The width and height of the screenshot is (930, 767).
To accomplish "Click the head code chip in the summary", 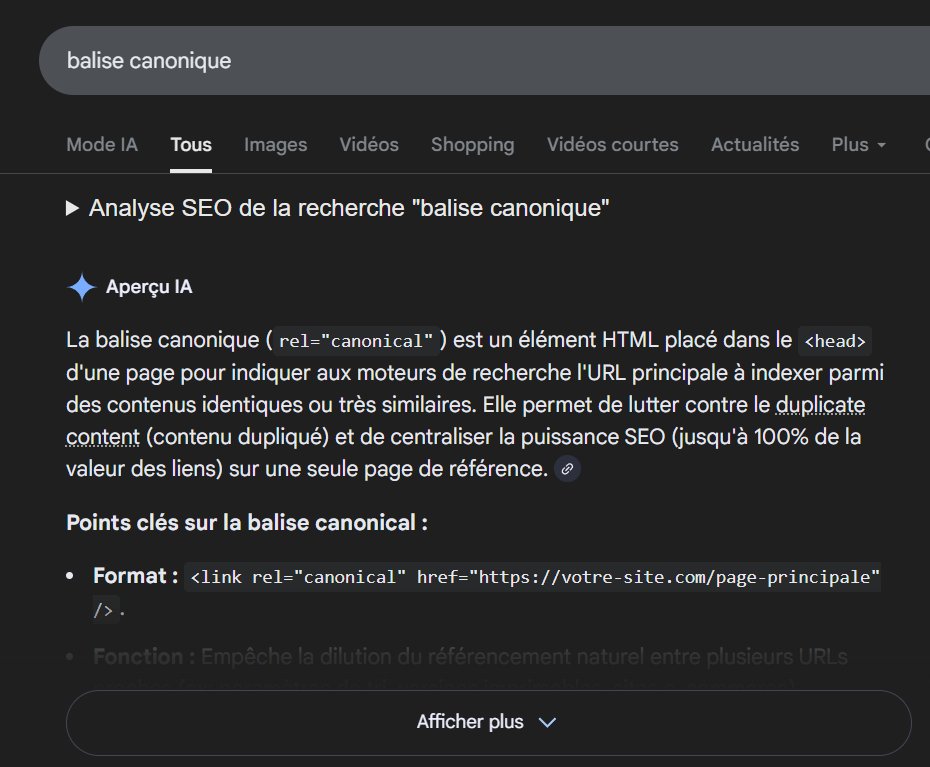I will click(x=835, y=341).
